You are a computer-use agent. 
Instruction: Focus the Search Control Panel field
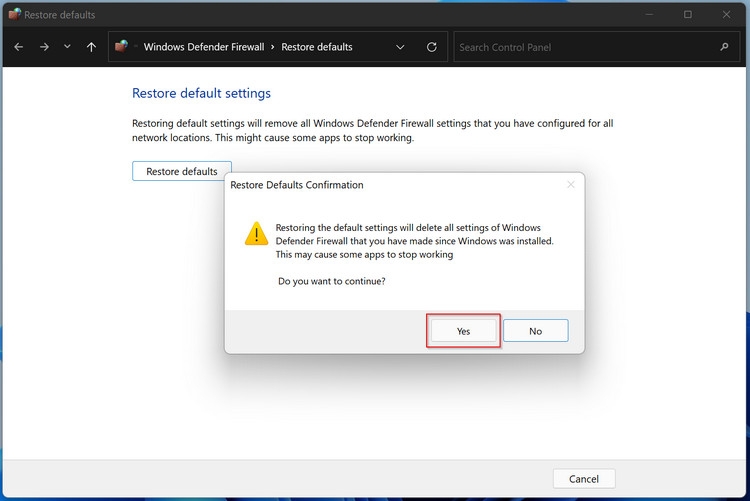pos(595,47)
